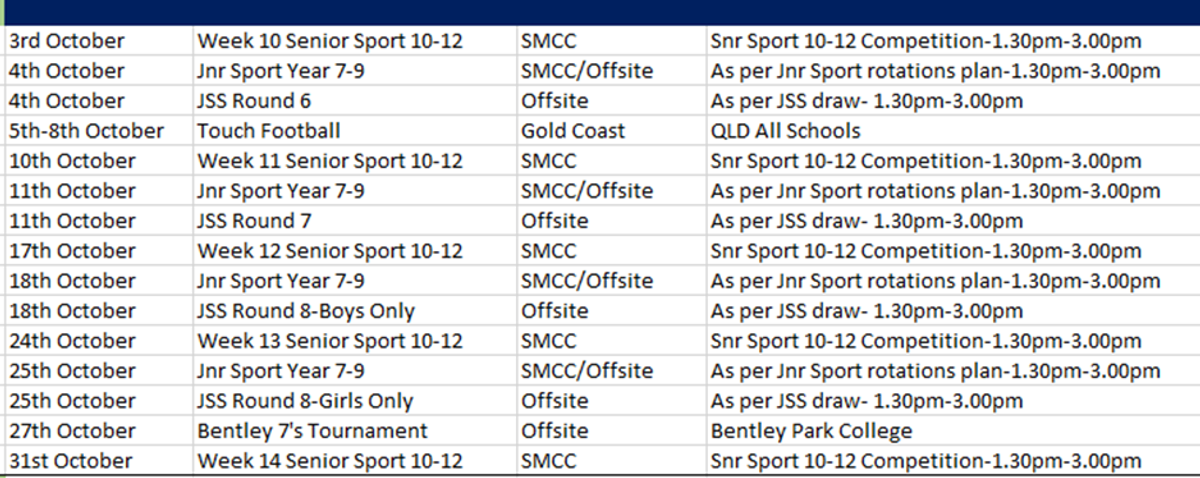Screen dimensions: 1200x478
Task: Click the '31st October' date cell
Action: click(70, 461)
